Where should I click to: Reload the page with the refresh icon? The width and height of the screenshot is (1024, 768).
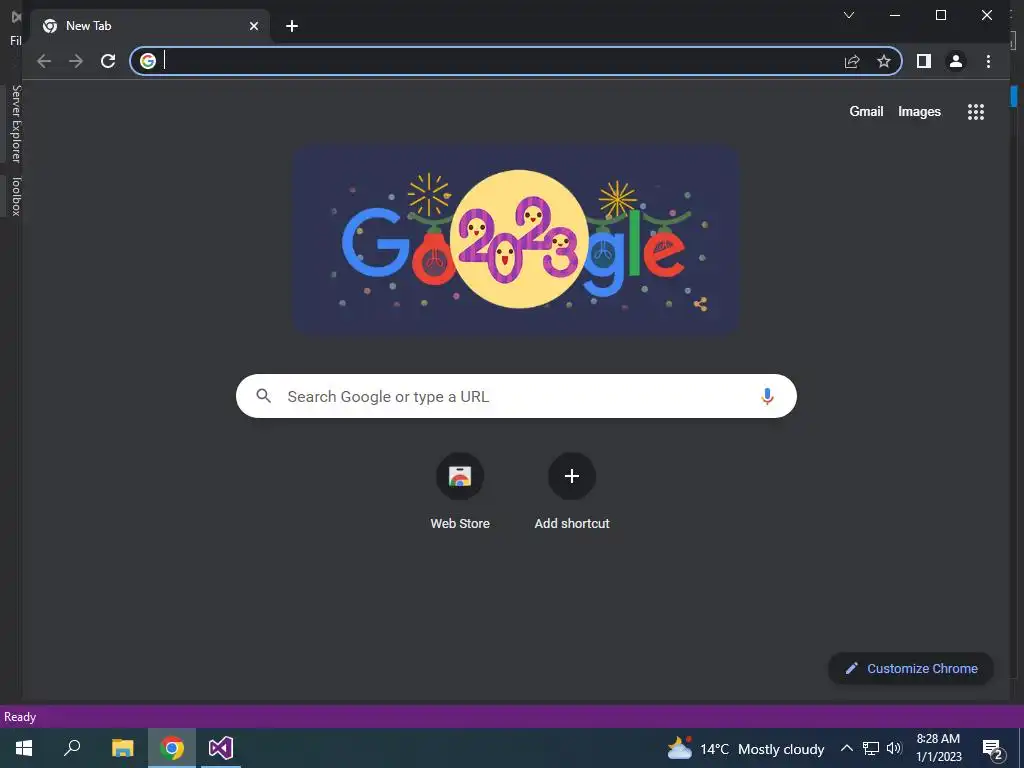coord(108,61)
